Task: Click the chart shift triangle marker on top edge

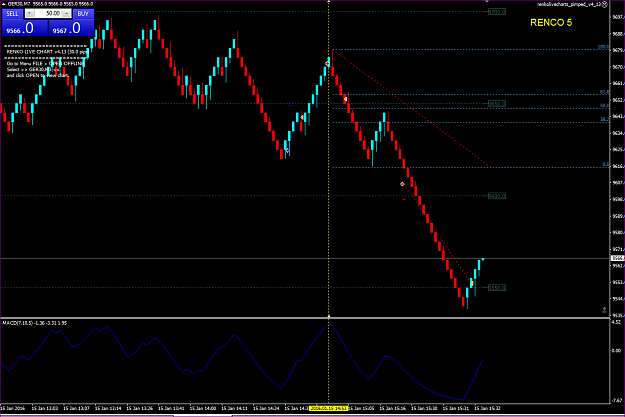Action: pos(487,1)
